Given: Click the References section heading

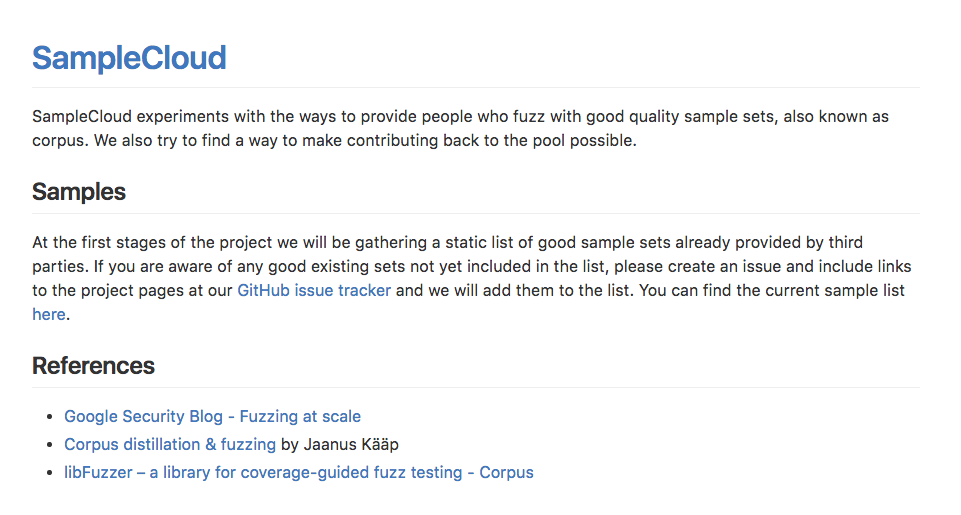Looking at the screenshot, I should [x=93, y=366].
